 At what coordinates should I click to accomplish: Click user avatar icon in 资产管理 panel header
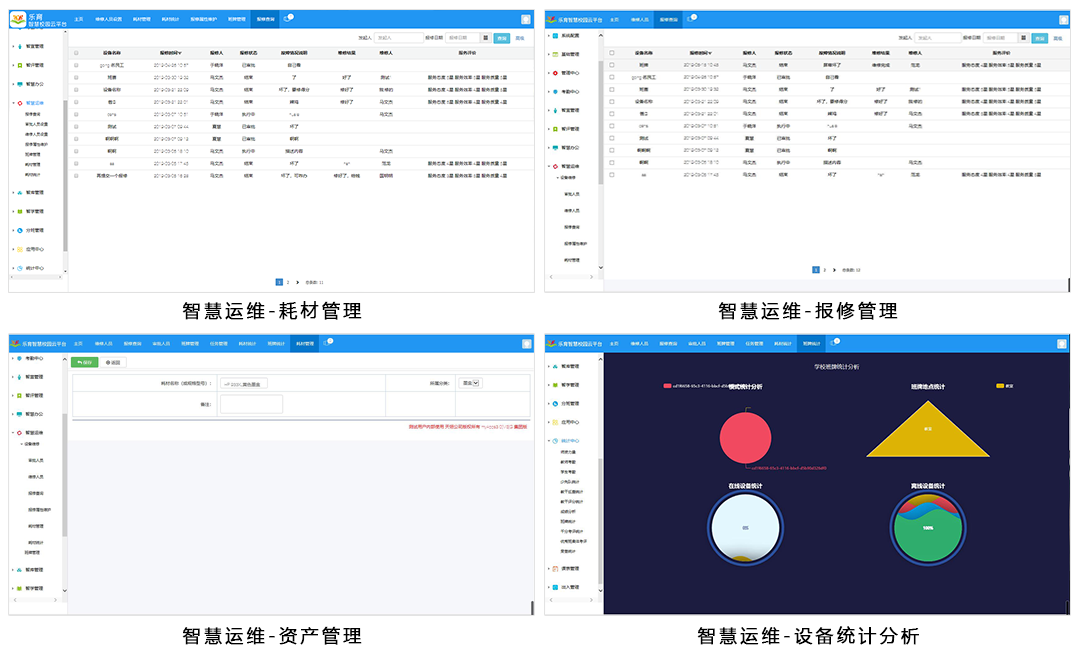coord(526,343)
